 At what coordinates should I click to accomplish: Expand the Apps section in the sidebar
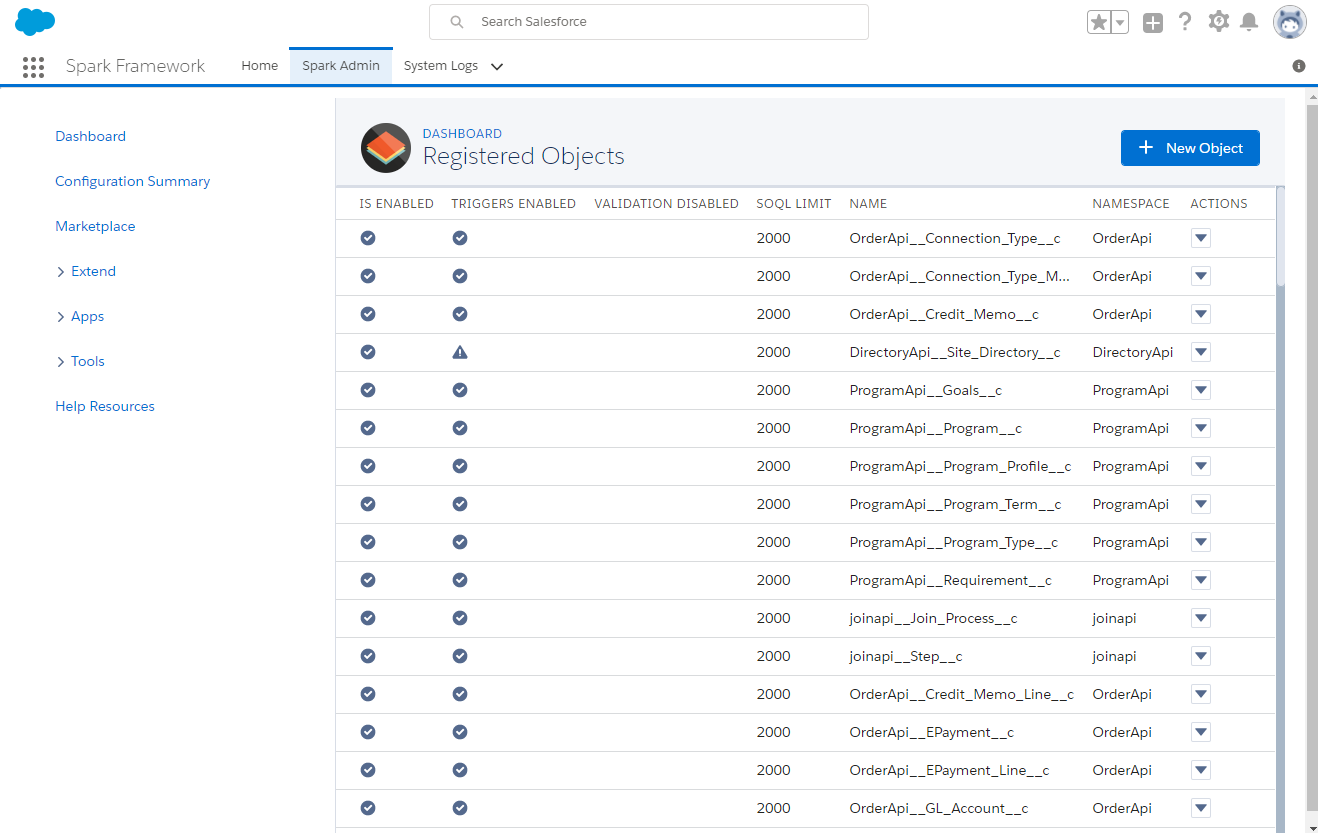coord(89,316)
